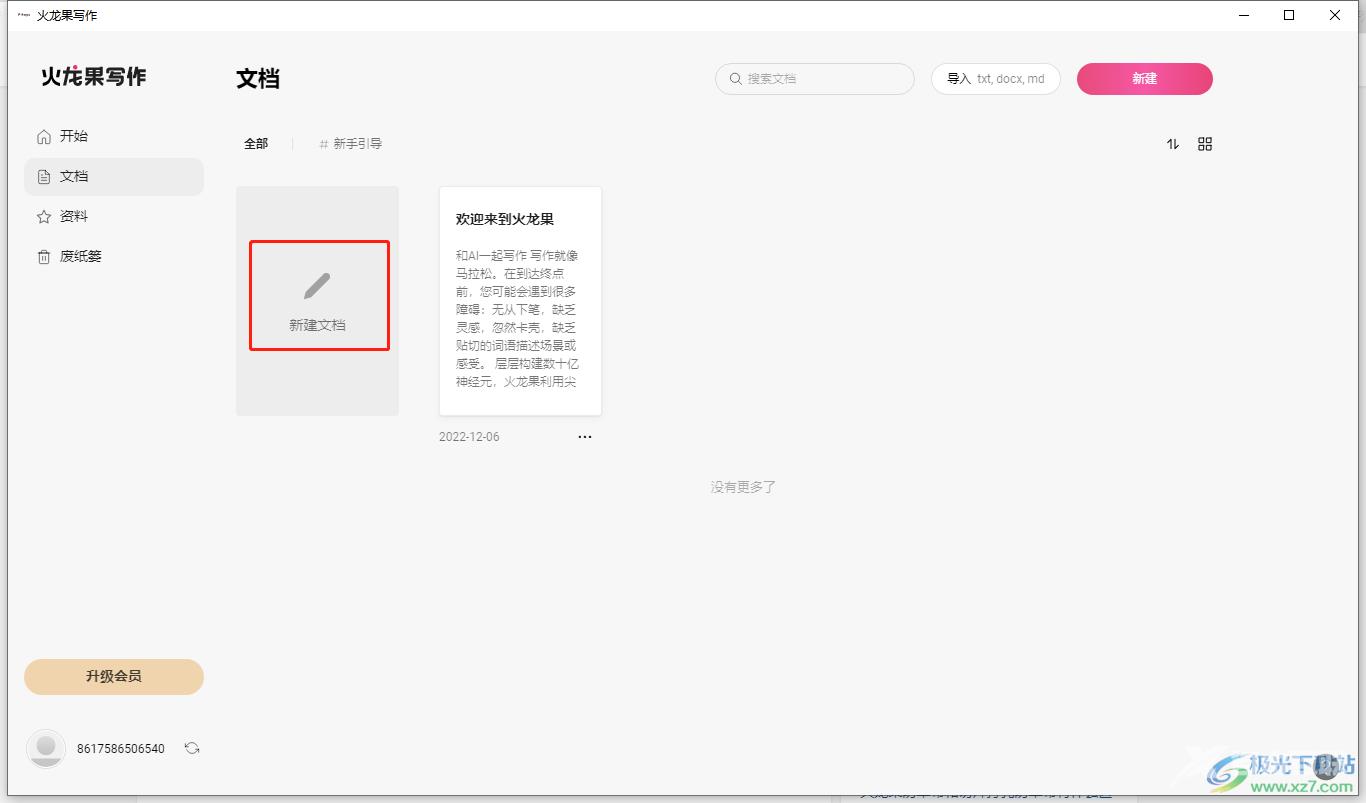Close the 火龙果写作 window
Screen dimensions: 1366x803
tap(1335, 15)
